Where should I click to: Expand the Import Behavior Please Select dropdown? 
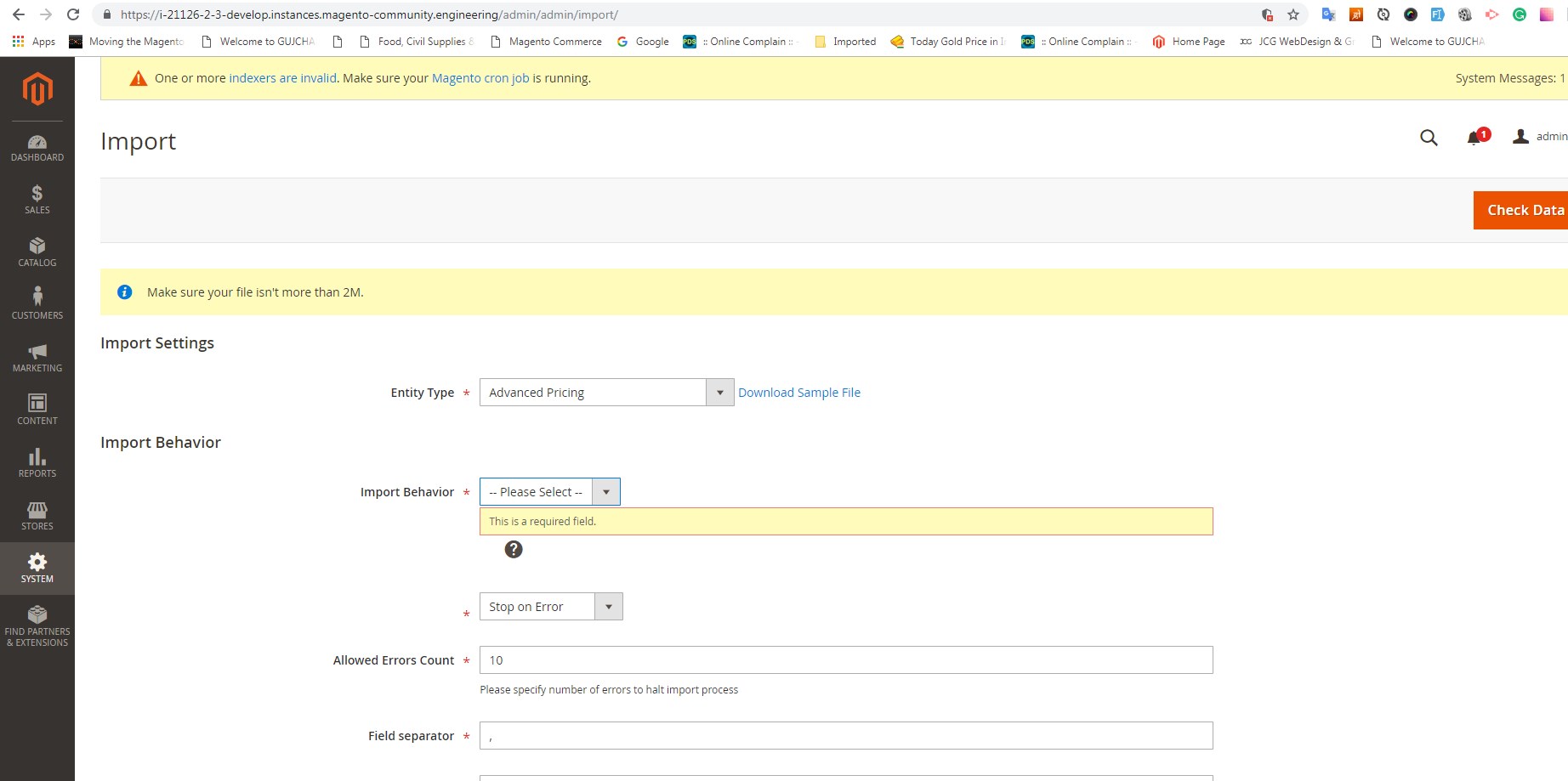[x=605, y=491]
